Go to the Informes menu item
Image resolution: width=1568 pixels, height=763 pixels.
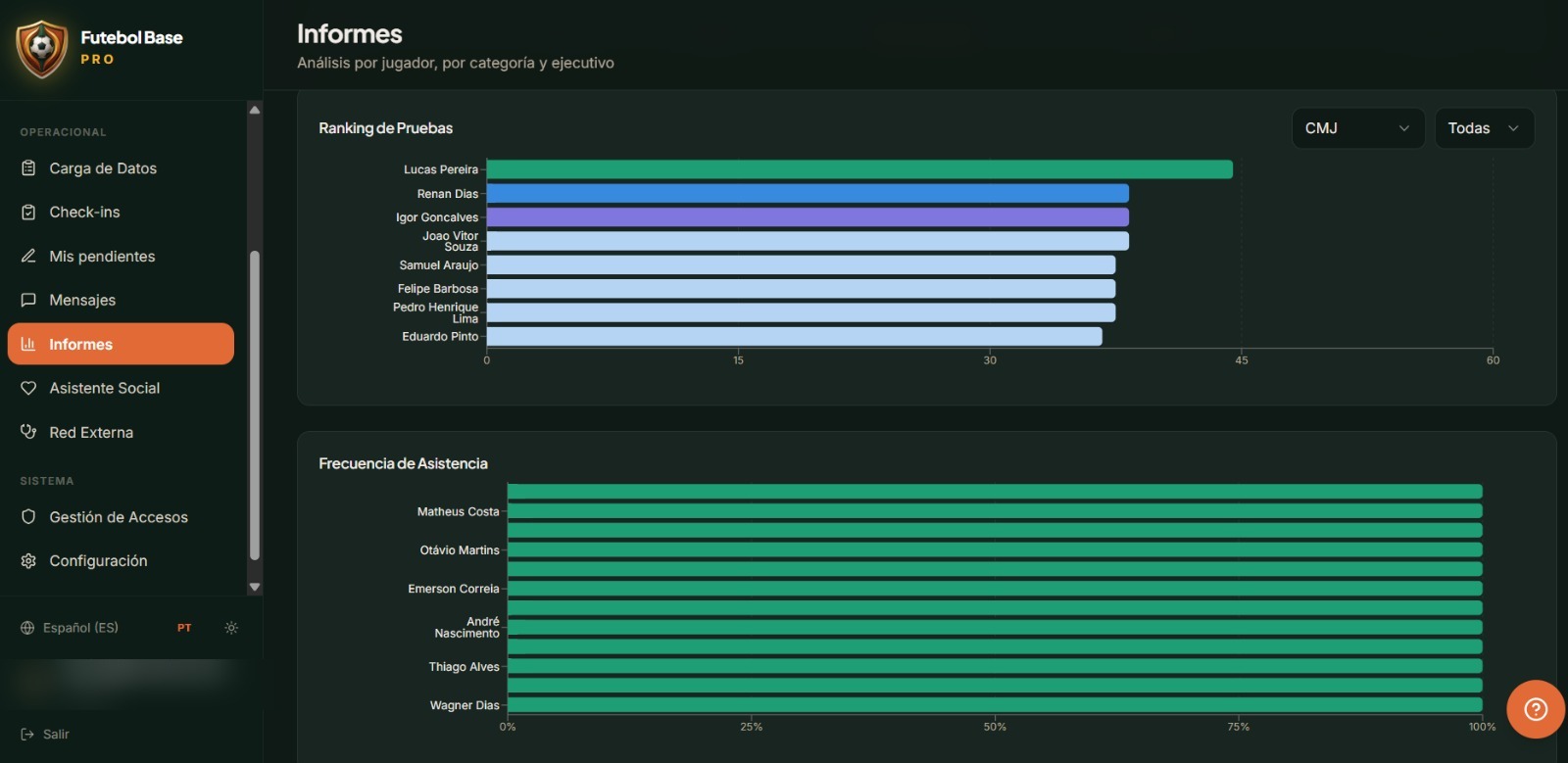point(121,344)
